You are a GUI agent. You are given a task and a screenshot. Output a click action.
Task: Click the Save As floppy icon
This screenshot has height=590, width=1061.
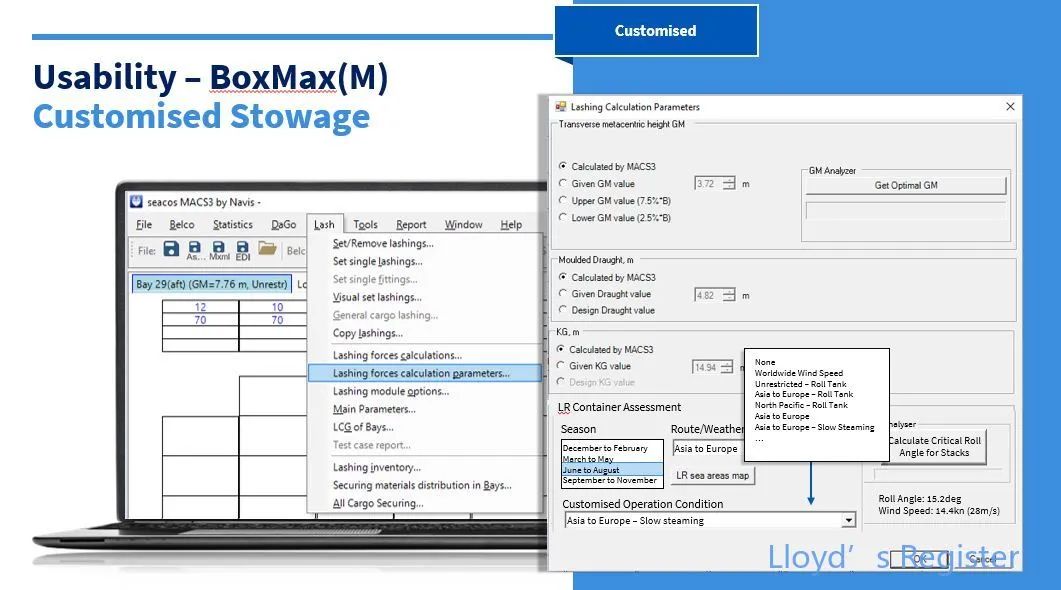[195, 250]
